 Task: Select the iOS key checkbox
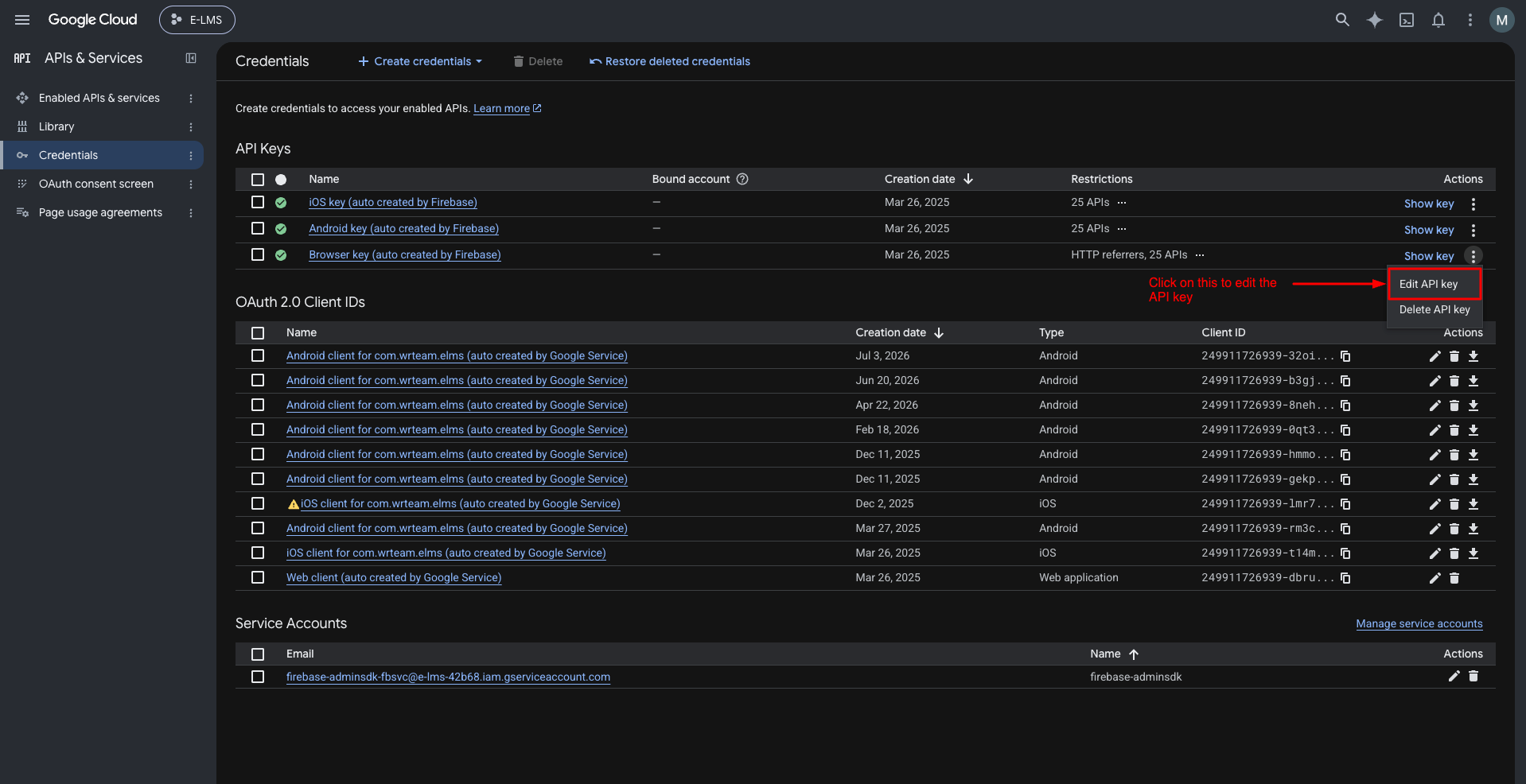tap(258, 202)
